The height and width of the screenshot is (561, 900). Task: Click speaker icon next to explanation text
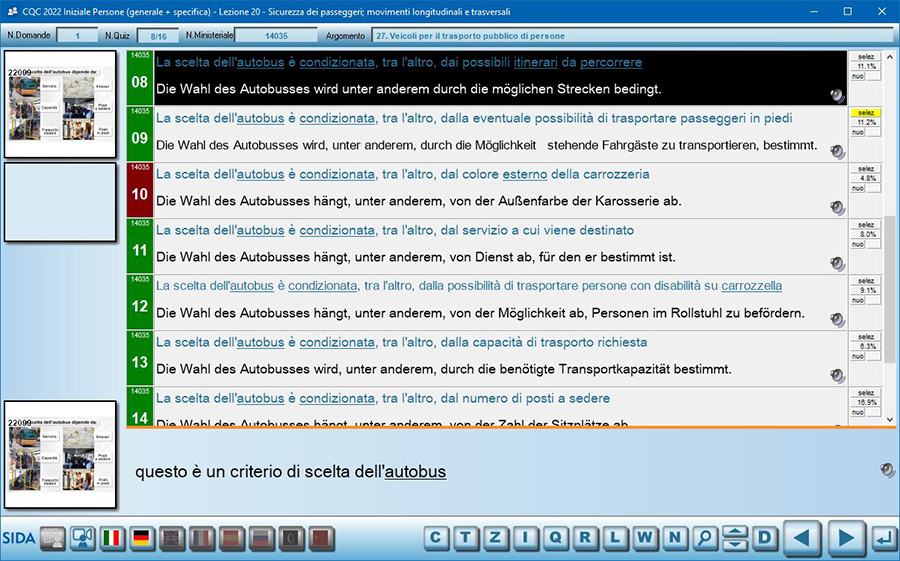(886, 470)
